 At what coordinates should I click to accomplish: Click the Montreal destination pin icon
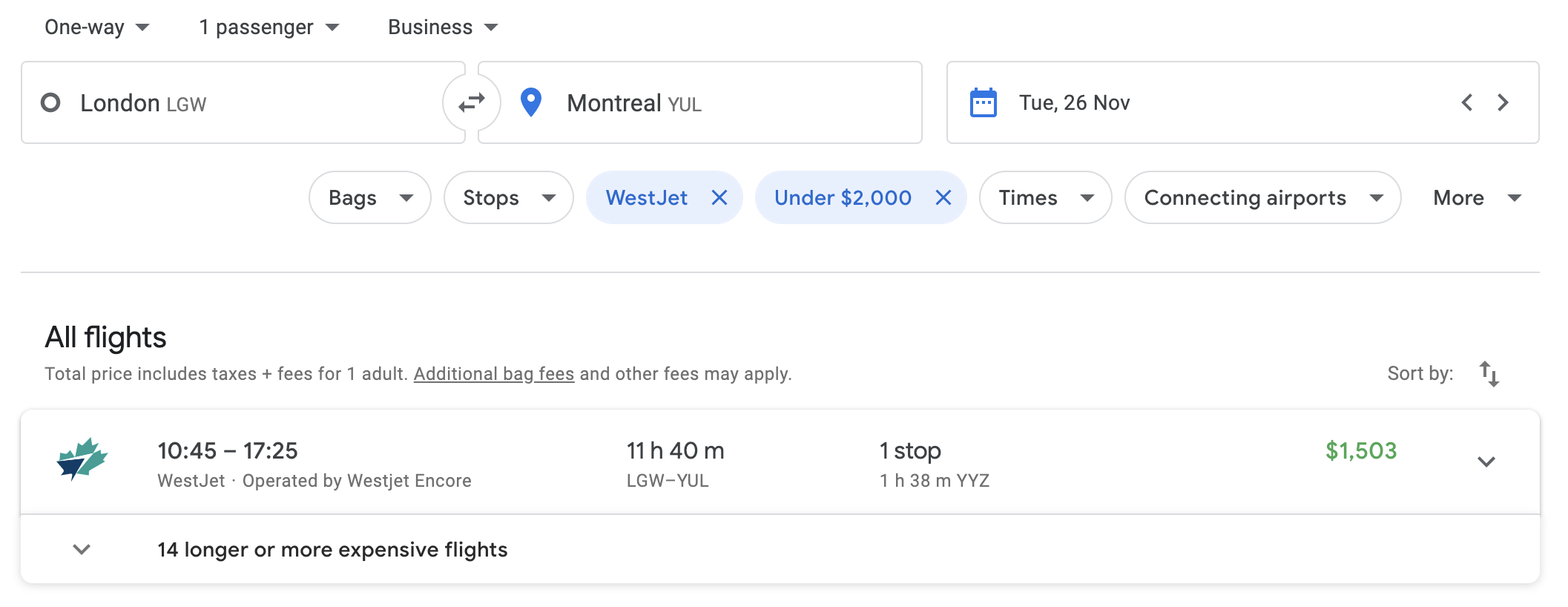pos(531,102)
